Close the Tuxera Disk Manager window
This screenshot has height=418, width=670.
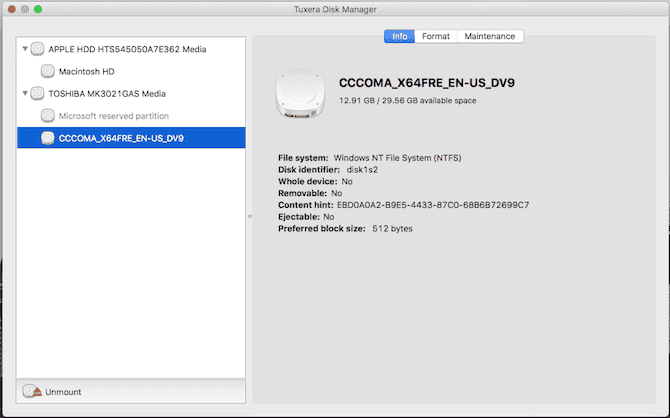point(12,9)
